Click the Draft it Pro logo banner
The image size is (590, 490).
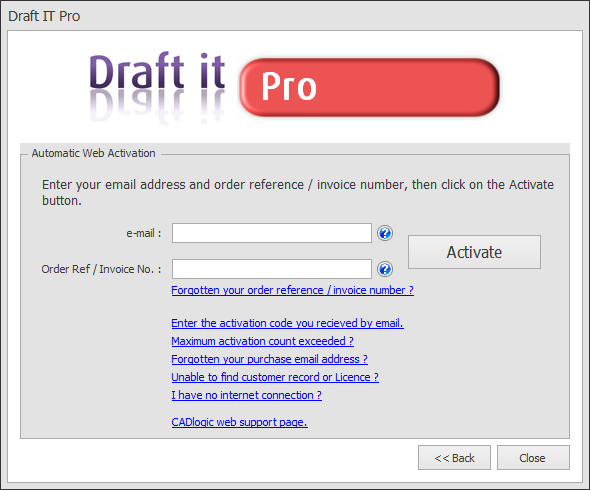click(x=295, y=87)
